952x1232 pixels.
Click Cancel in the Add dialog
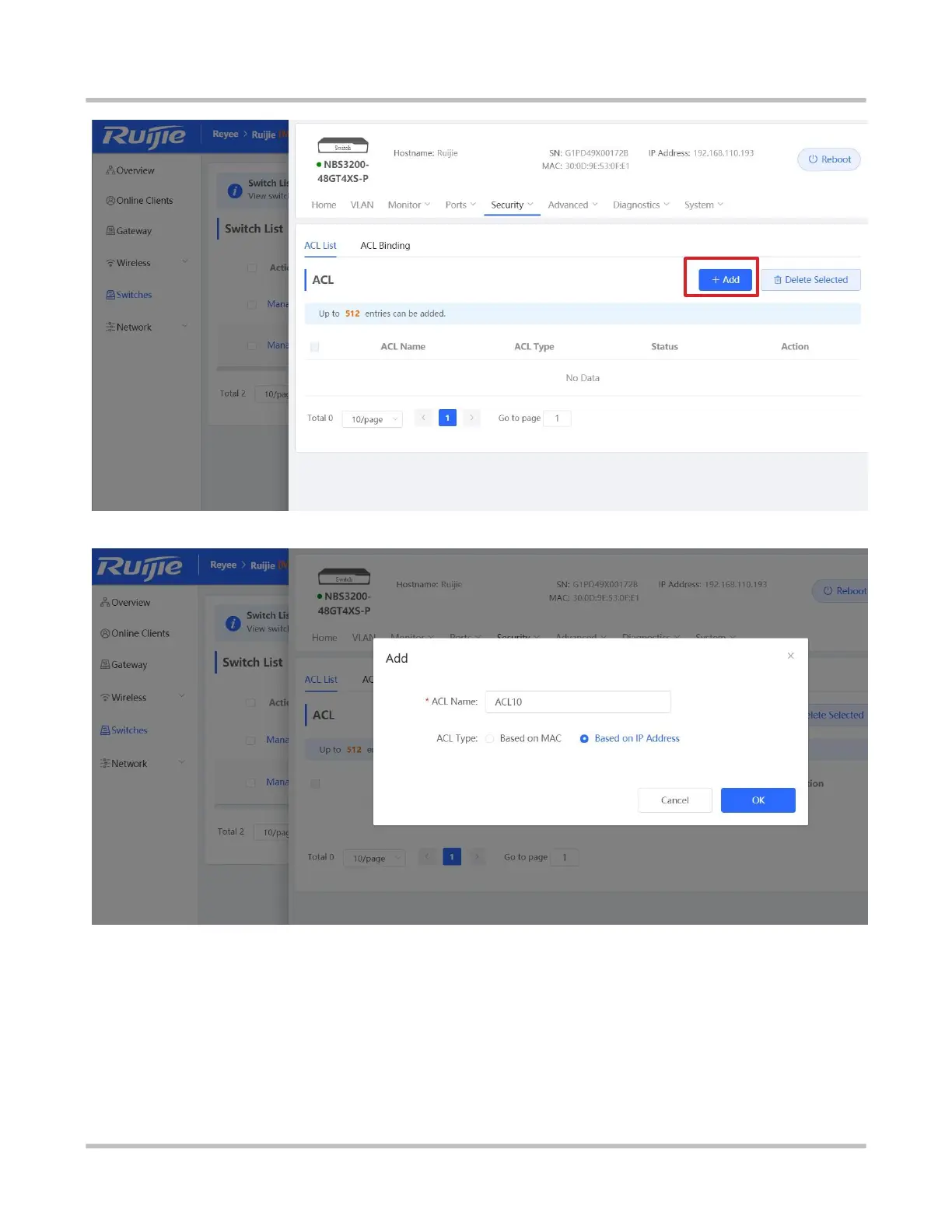(x=675, y=800)
